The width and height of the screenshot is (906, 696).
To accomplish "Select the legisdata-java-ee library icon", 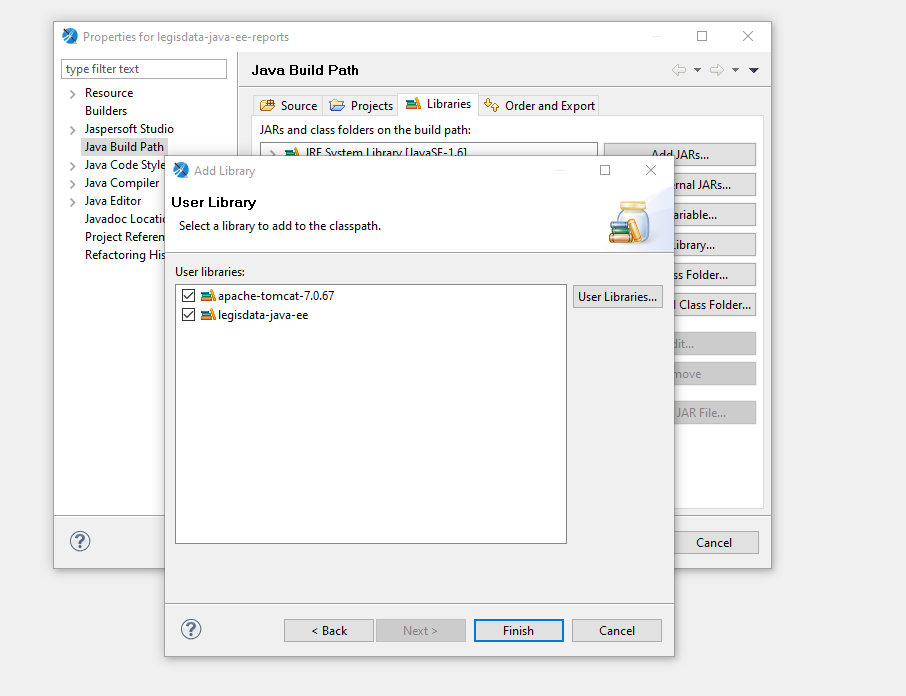I will click(208, 314).
